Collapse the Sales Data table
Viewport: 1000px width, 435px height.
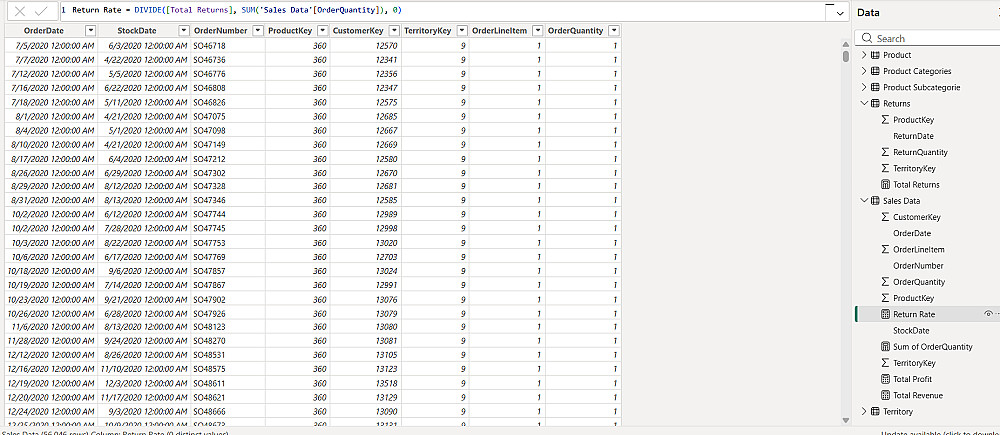click(x=864, y=201)
